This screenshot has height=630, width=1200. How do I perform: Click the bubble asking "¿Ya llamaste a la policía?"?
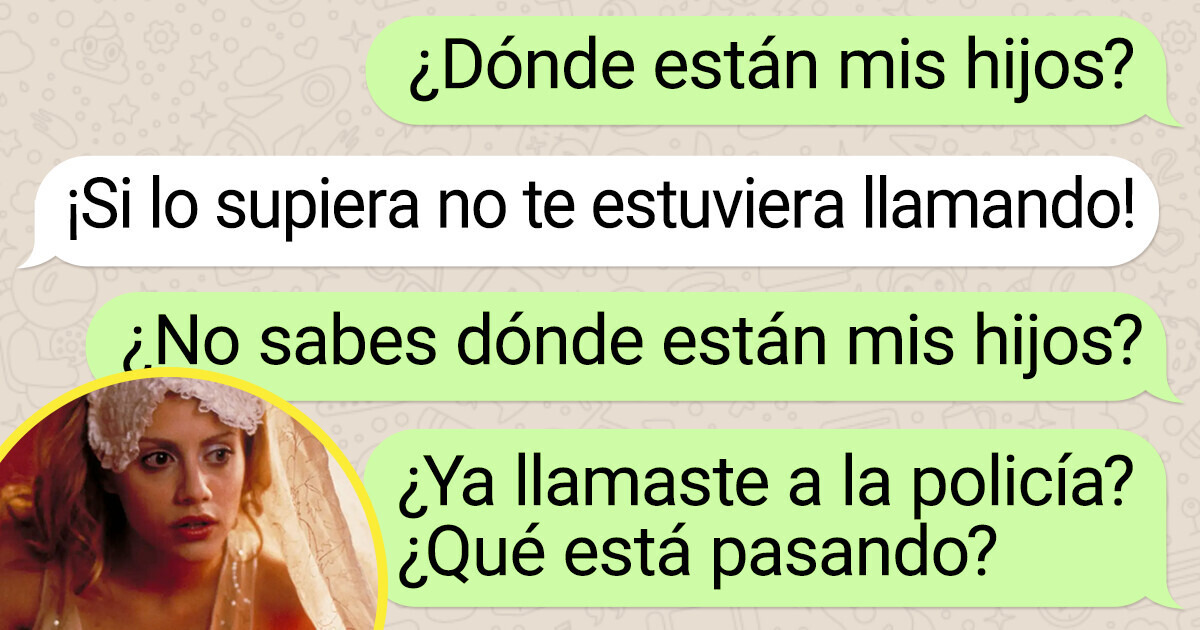(775, 519)
